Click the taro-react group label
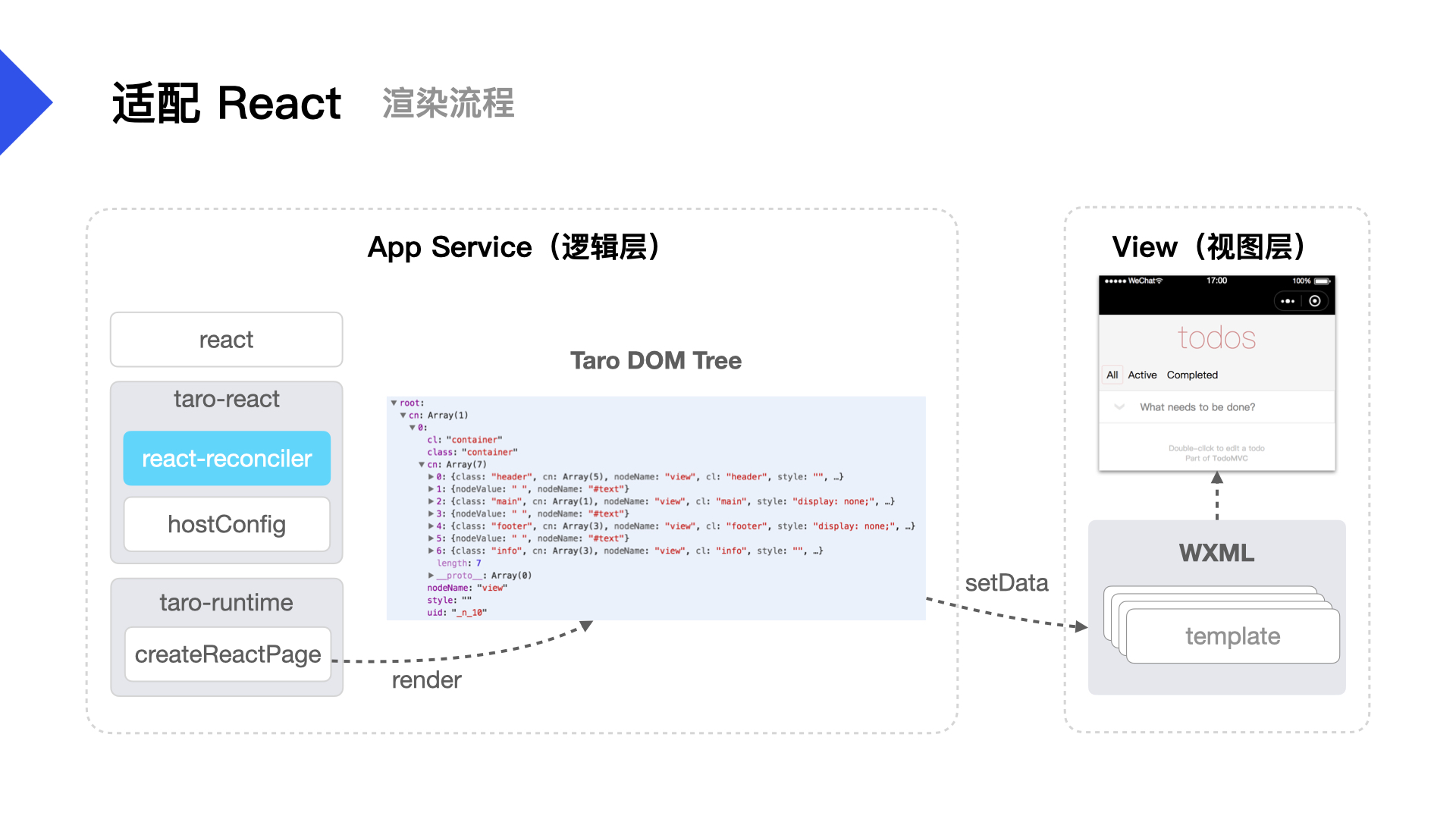The image size is (1456, 819). 226,399
